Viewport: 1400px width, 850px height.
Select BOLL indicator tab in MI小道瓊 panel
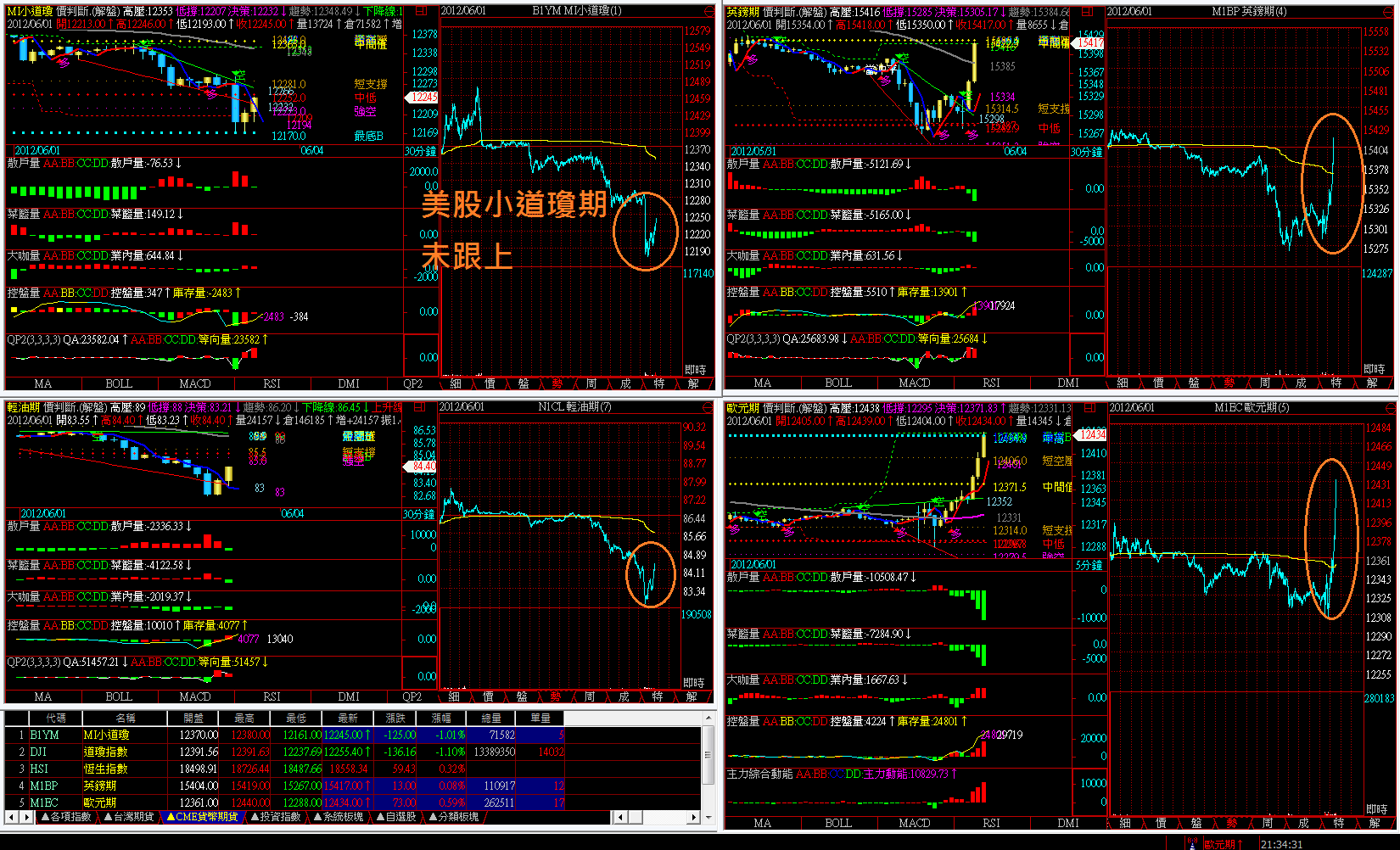click(x=119, y=384)
